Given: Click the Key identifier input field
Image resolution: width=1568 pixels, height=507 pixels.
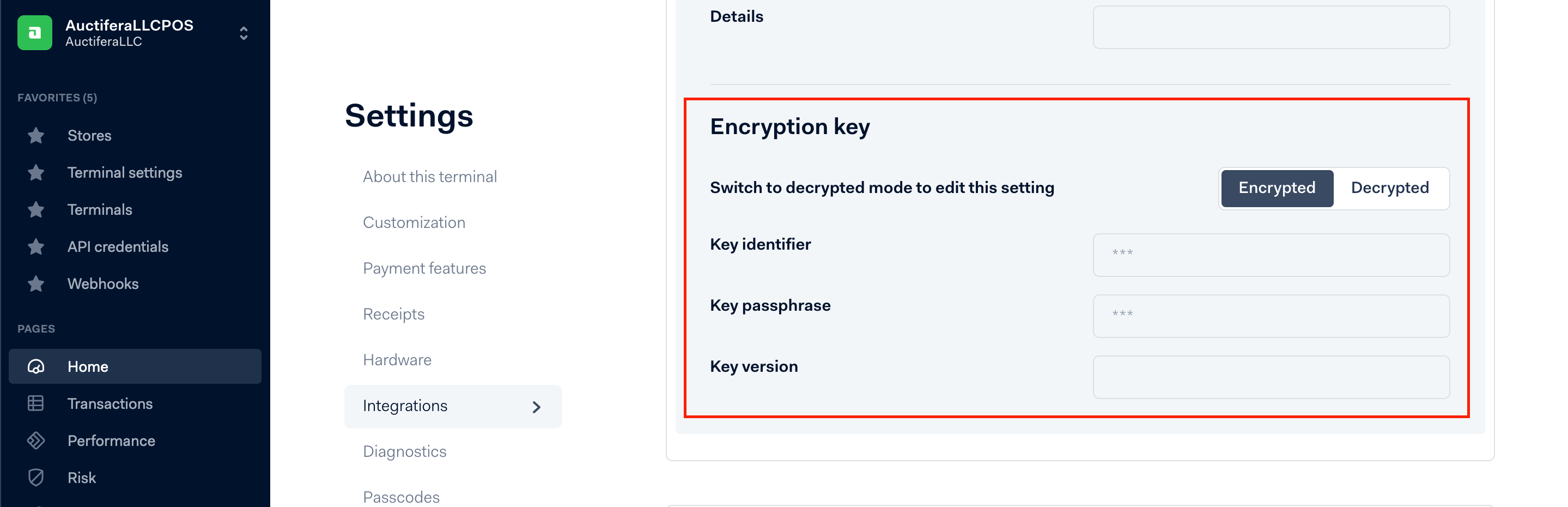Looking at the screenshot, I should coord(1271,255).
